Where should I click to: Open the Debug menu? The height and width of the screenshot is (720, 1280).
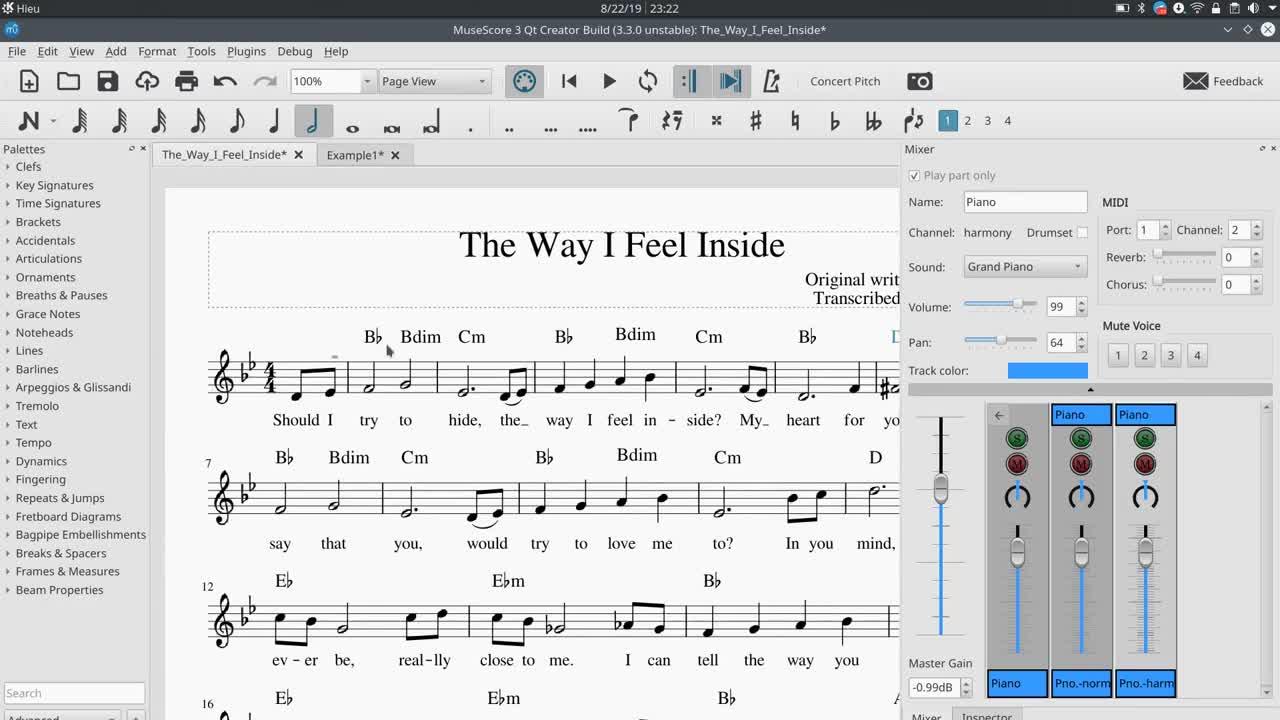[x=294, y=51]
